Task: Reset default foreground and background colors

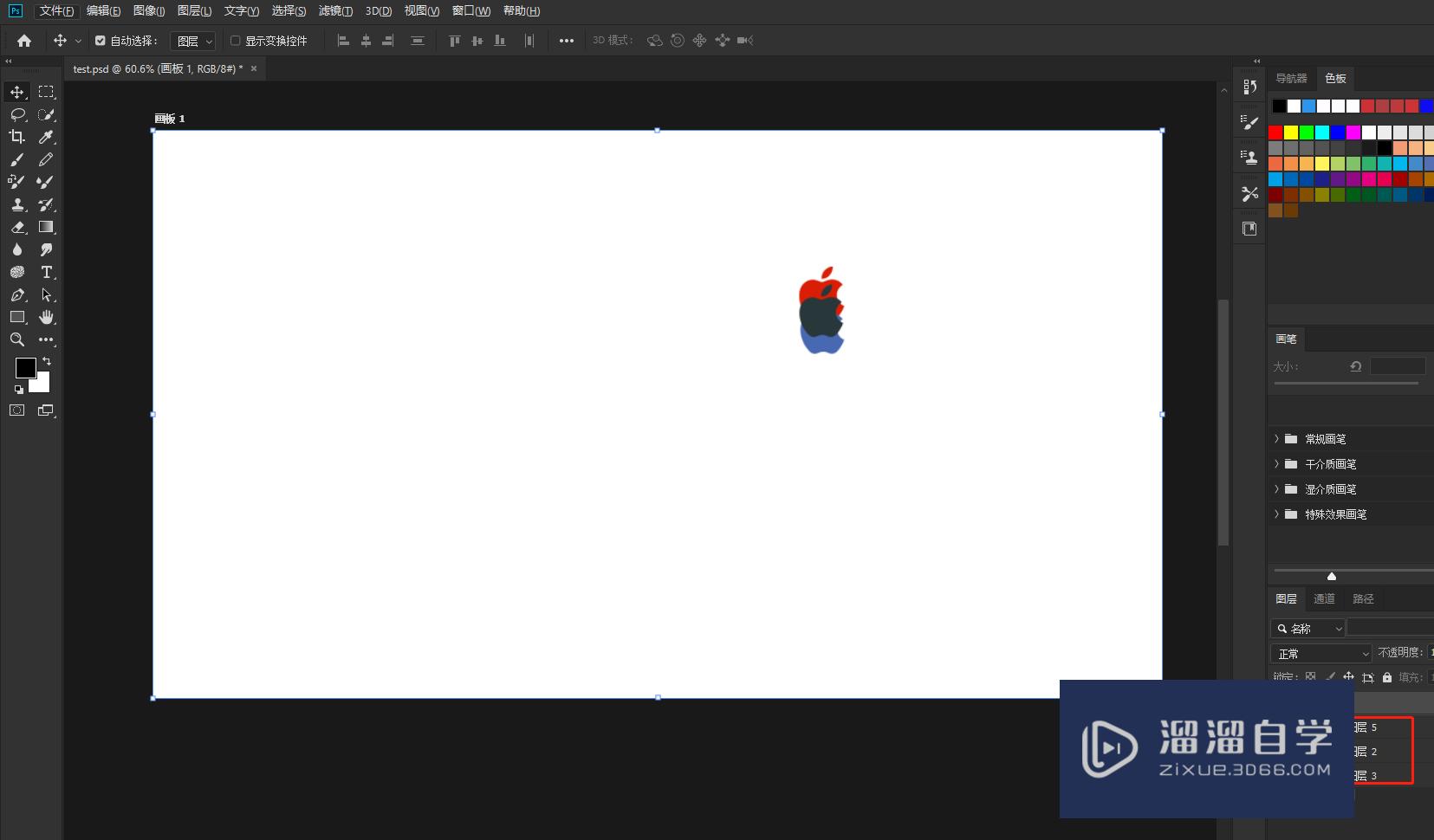Action: tap(19, 390)
